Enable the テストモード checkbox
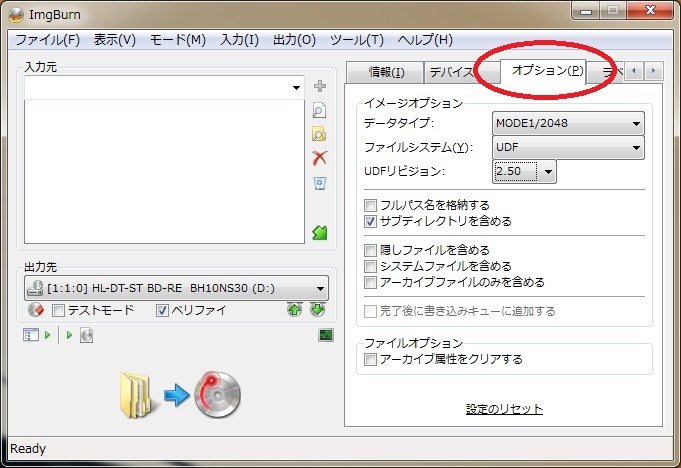 (58, 310)
